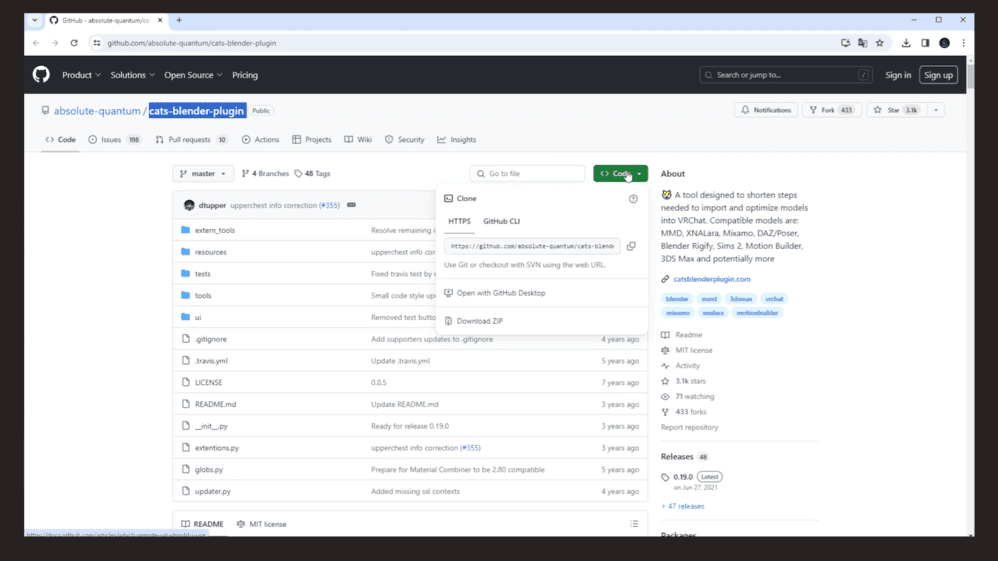Reload the page with browser refresh icon

(x=74, y=43)
